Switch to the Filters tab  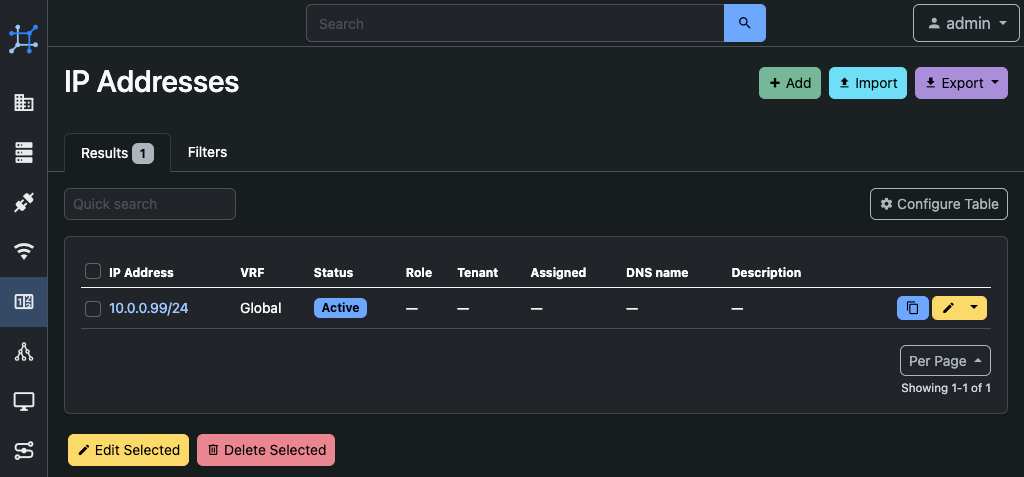[208, 152]
